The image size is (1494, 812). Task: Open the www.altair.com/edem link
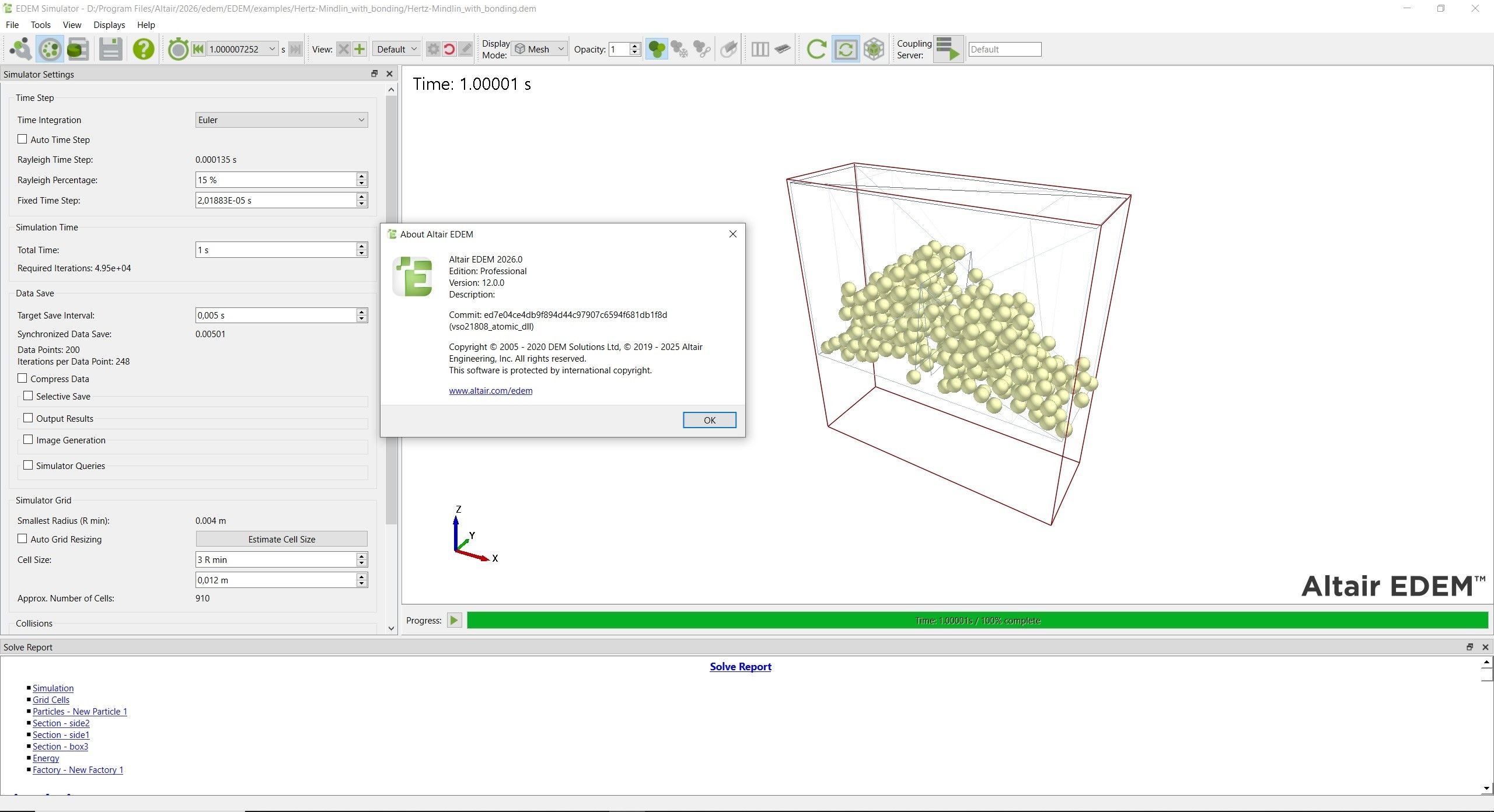490,391
